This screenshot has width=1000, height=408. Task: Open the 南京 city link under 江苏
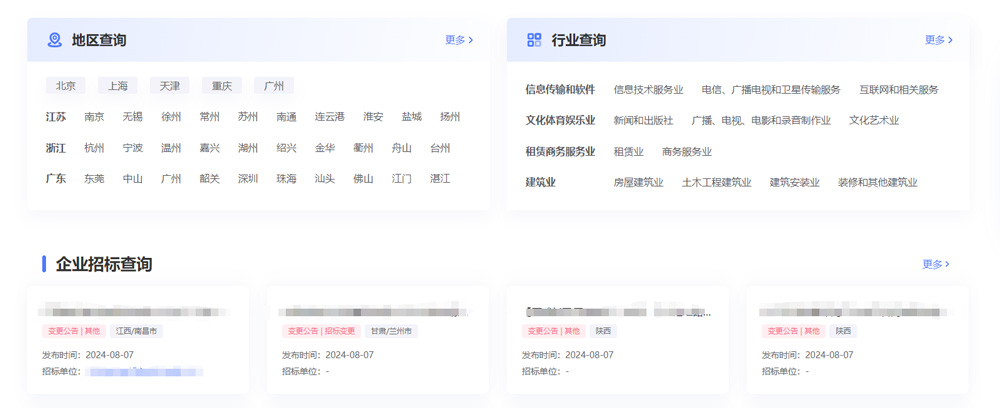click(x=94, y=117)
